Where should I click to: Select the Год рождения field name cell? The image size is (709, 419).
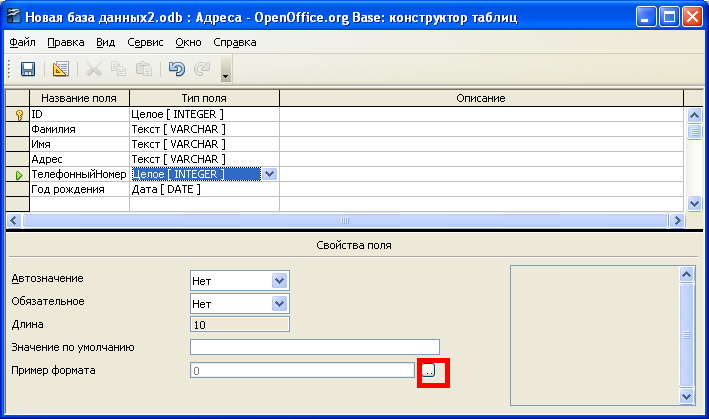[80, 189]
